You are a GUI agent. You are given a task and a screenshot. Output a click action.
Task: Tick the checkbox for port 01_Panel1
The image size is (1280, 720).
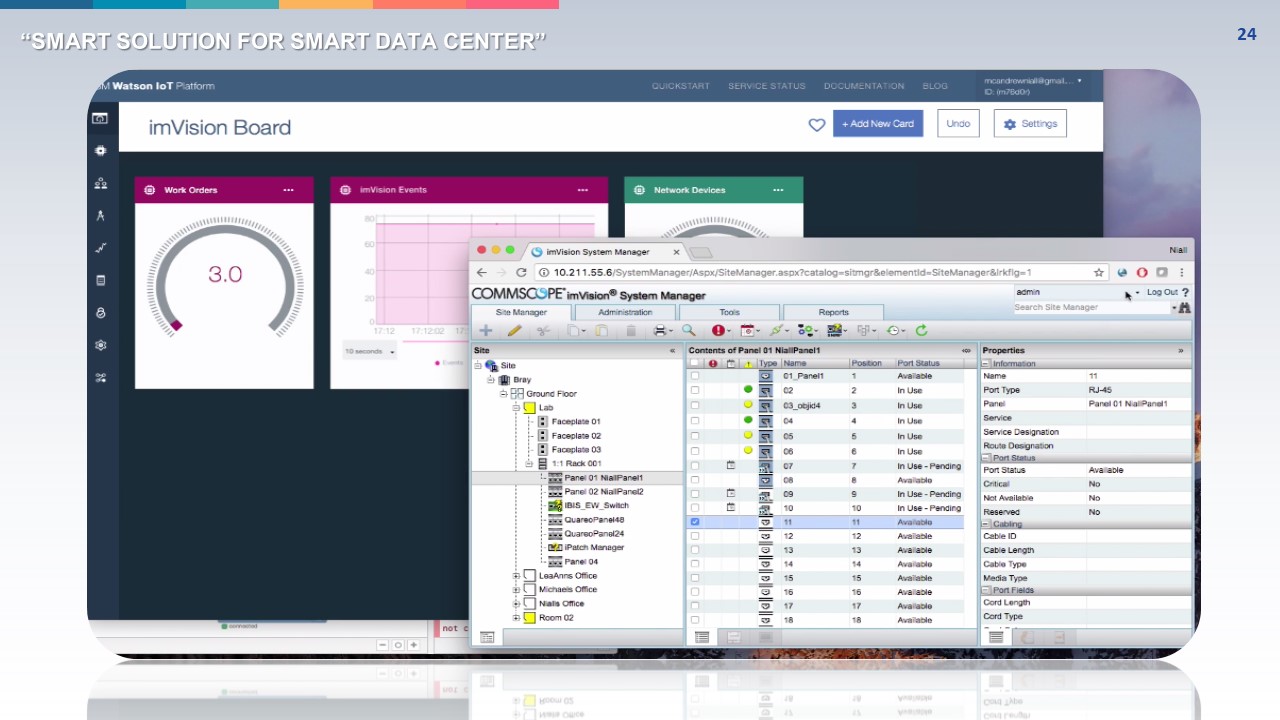tap(695, 376)
